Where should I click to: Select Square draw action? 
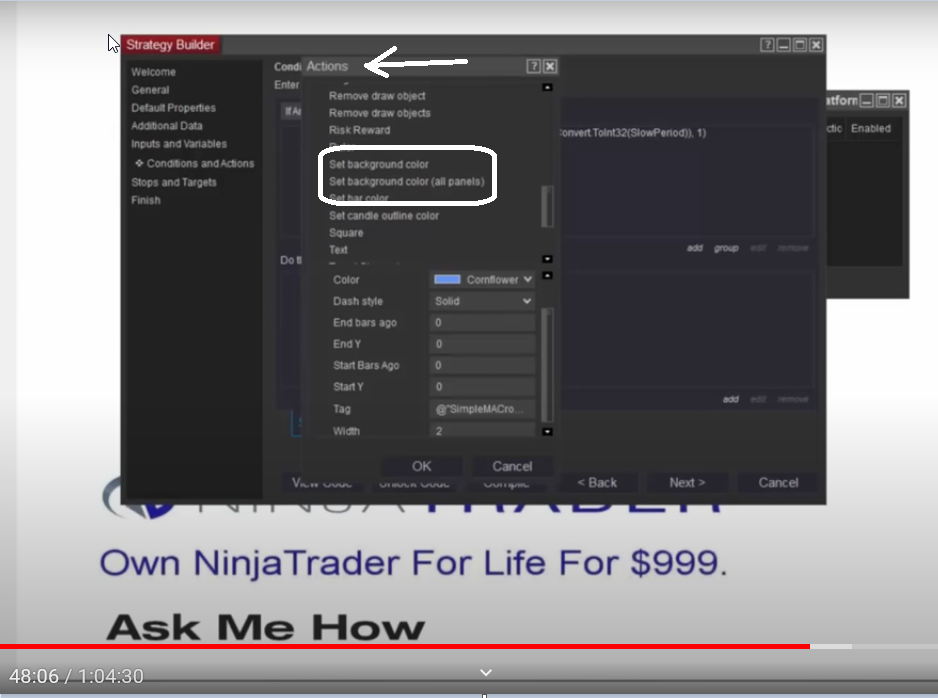click(346, 233)
